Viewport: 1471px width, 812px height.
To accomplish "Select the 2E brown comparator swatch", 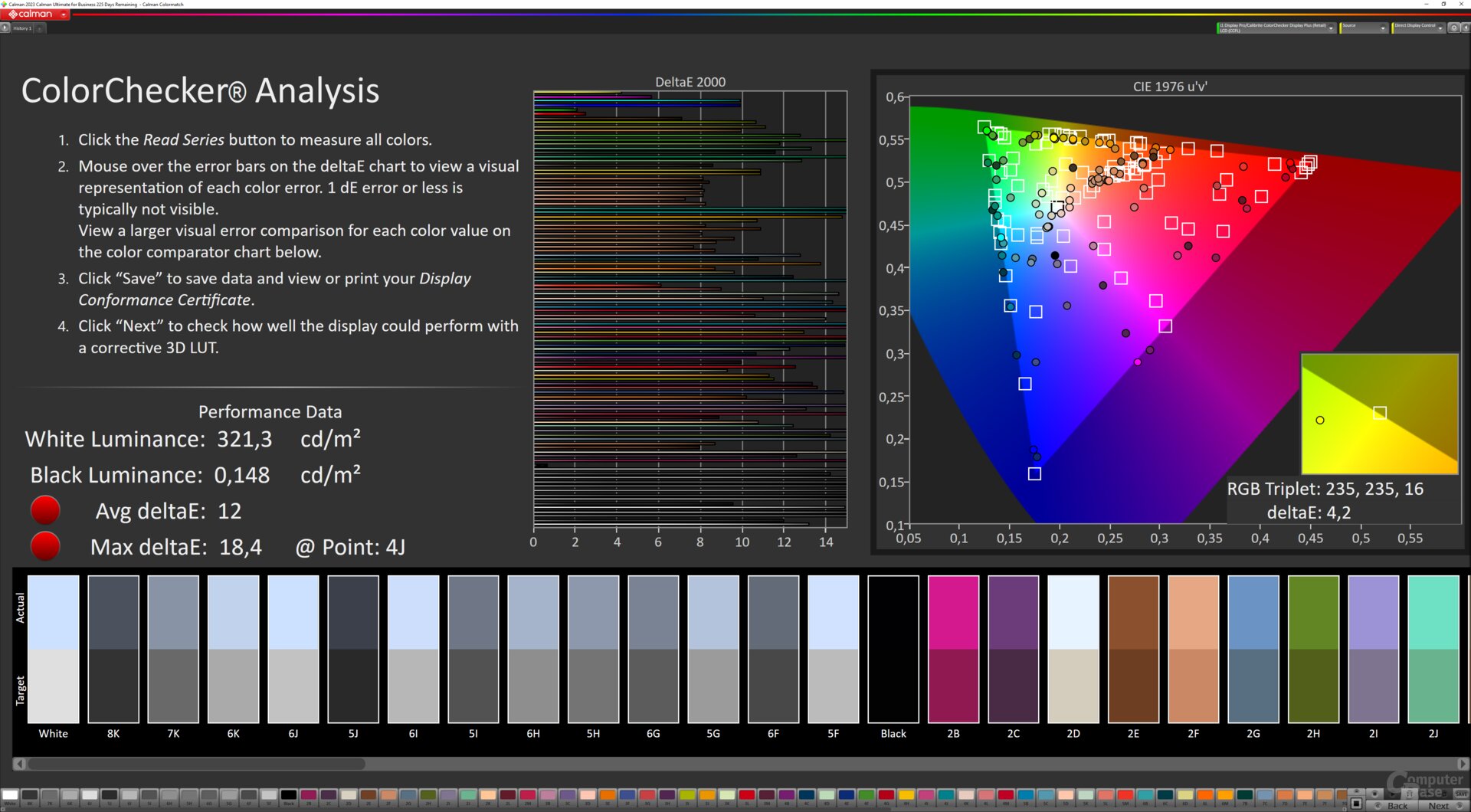I will pyautogui.click(x=1133, y=649).
